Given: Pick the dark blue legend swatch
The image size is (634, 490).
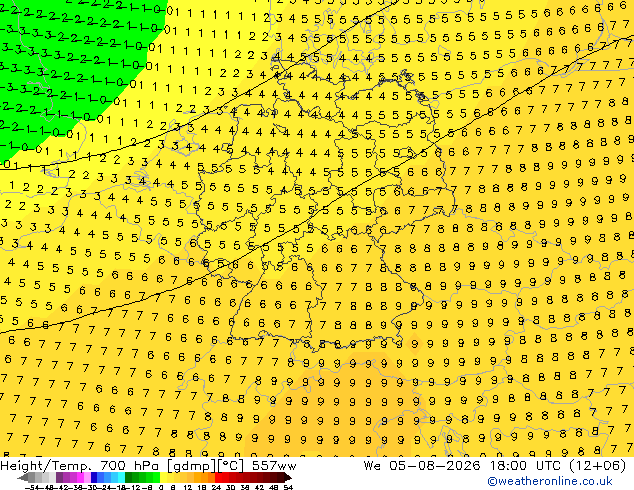Looking at the screenshot, I should [94, 478].
